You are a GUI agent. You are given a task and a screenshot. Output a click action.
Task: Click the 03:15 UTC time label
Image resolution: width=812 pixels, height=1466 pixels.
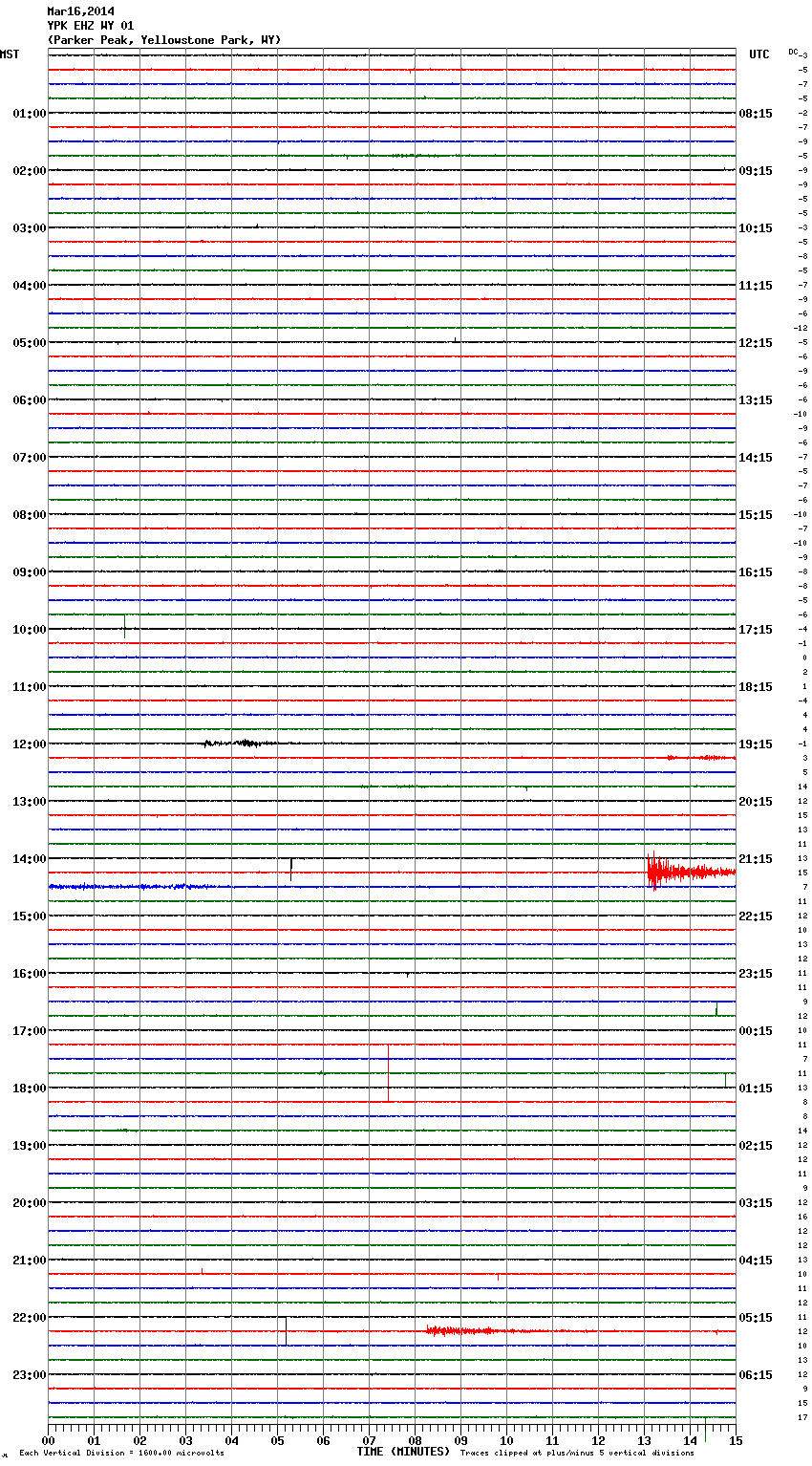[x=756, y=1203]
